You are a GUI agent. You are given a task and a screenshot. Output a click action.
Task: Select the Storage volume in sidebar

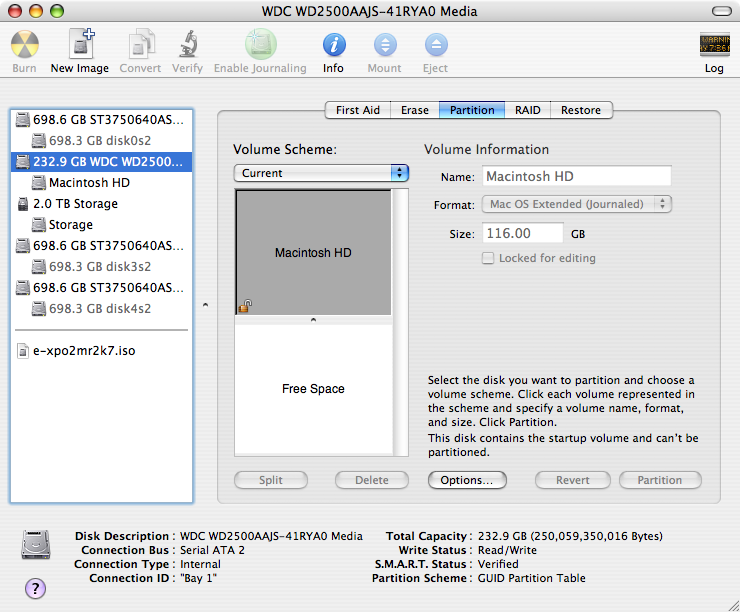[x=101, y=225]
